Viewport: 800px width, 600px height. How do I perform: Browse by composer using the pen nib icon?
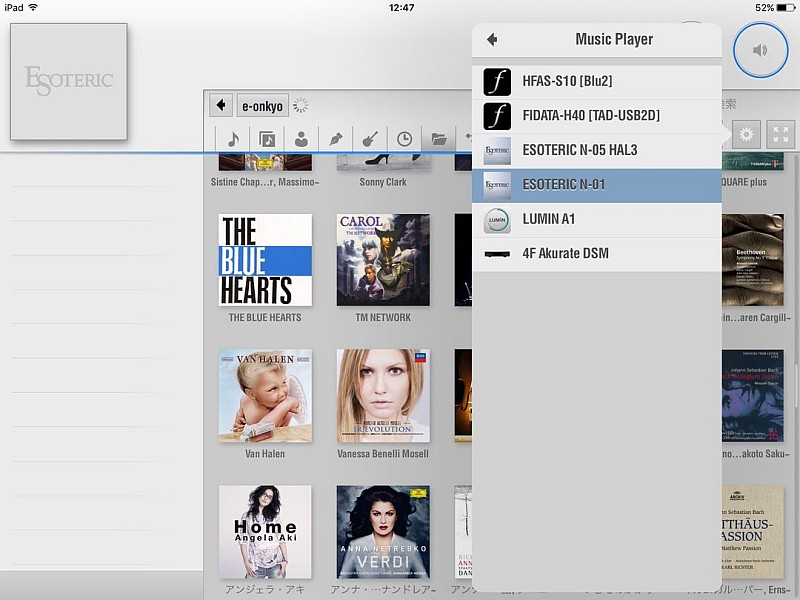[x=336, y=139]
